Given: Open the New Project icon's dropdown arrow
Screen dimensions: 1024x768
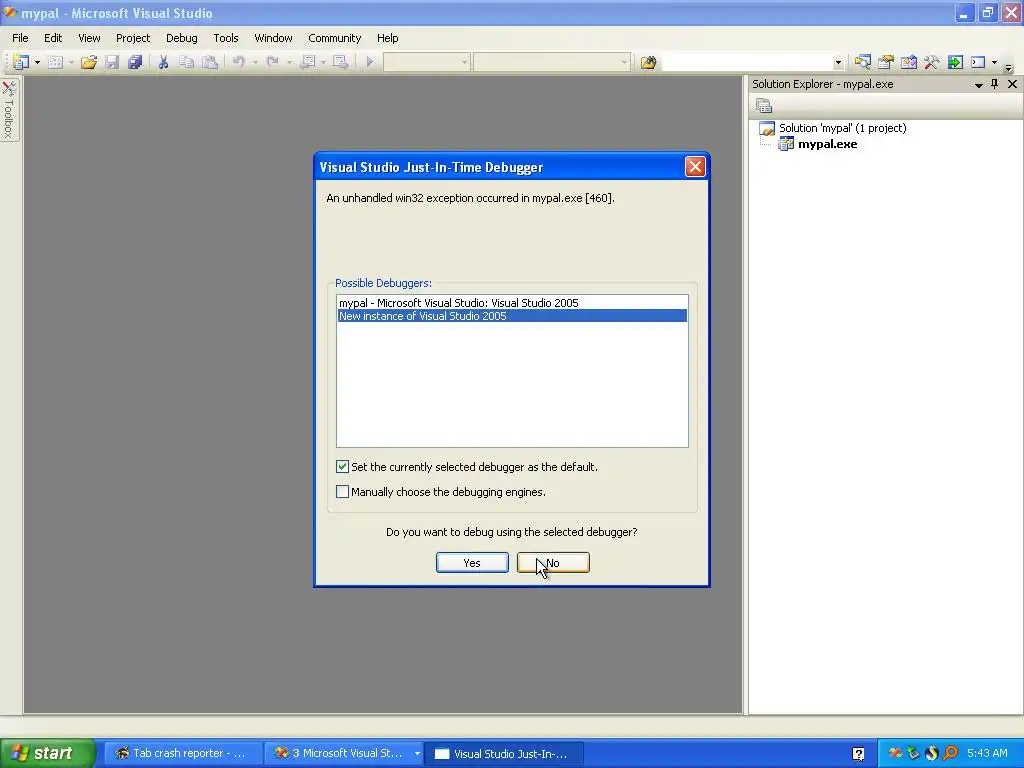Looking at the screenshot, I should coord(37,62).
